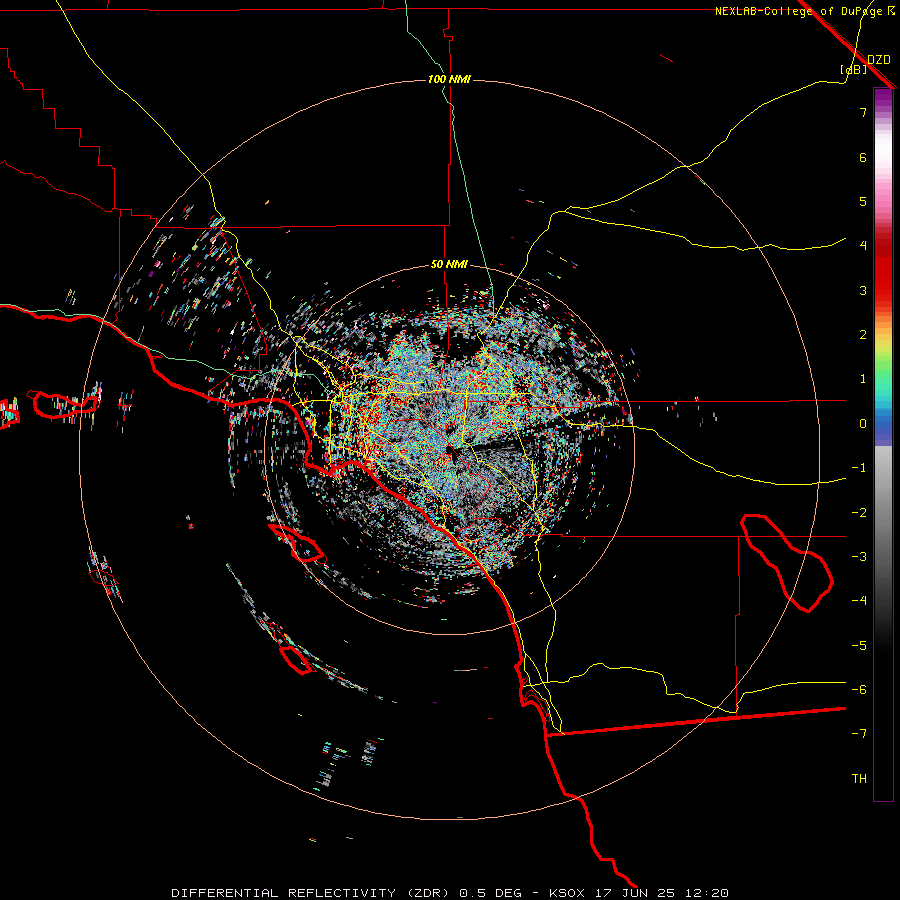This screenshot has height=900, width=900.
Task: Click the TH threshold label on the scale
Action: pyautogui.click(x=859, y=779)
